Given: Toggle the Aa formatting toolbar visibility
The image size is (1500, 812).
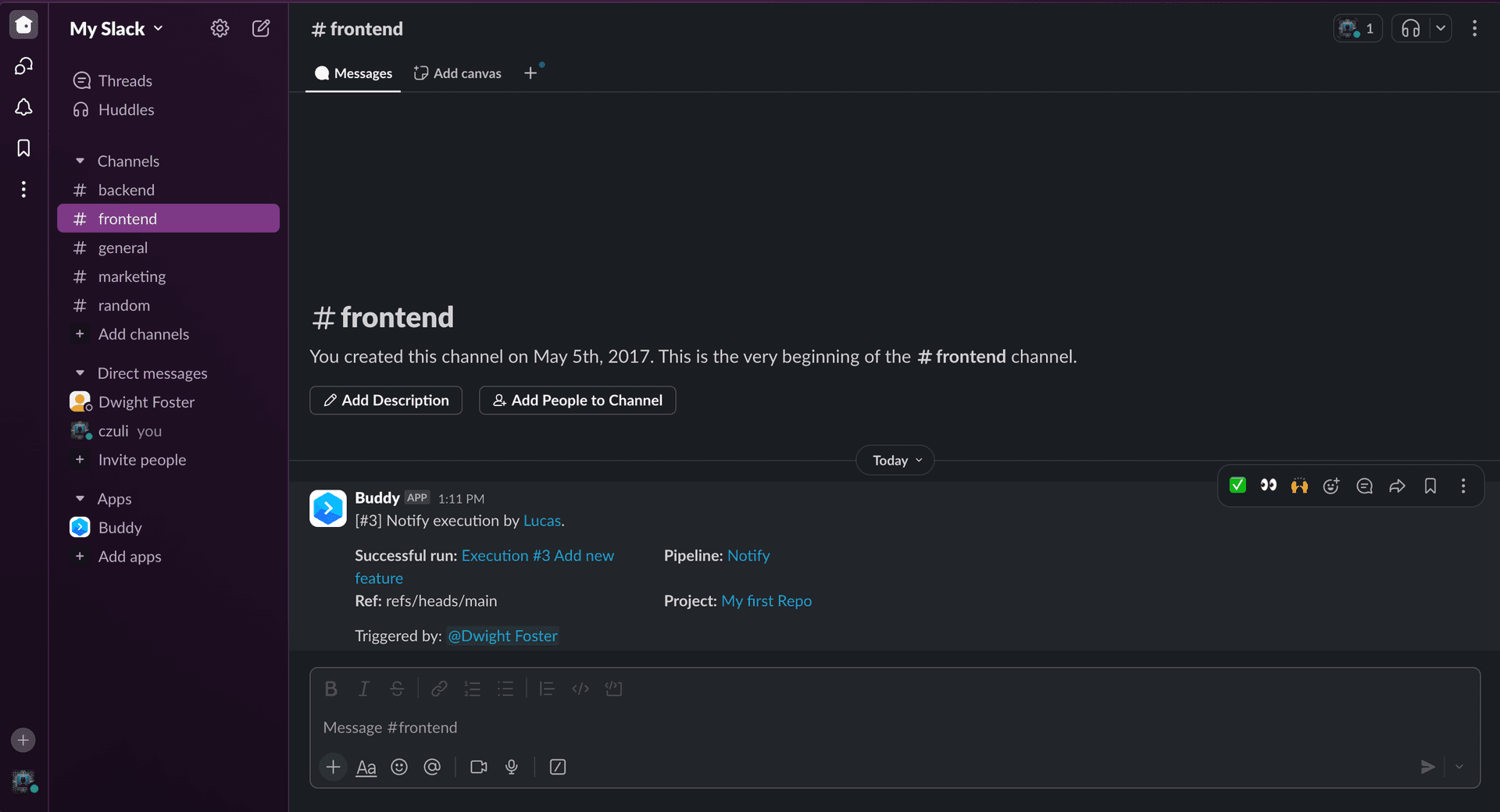Looking at the screenshot, I should coord(366,767).
